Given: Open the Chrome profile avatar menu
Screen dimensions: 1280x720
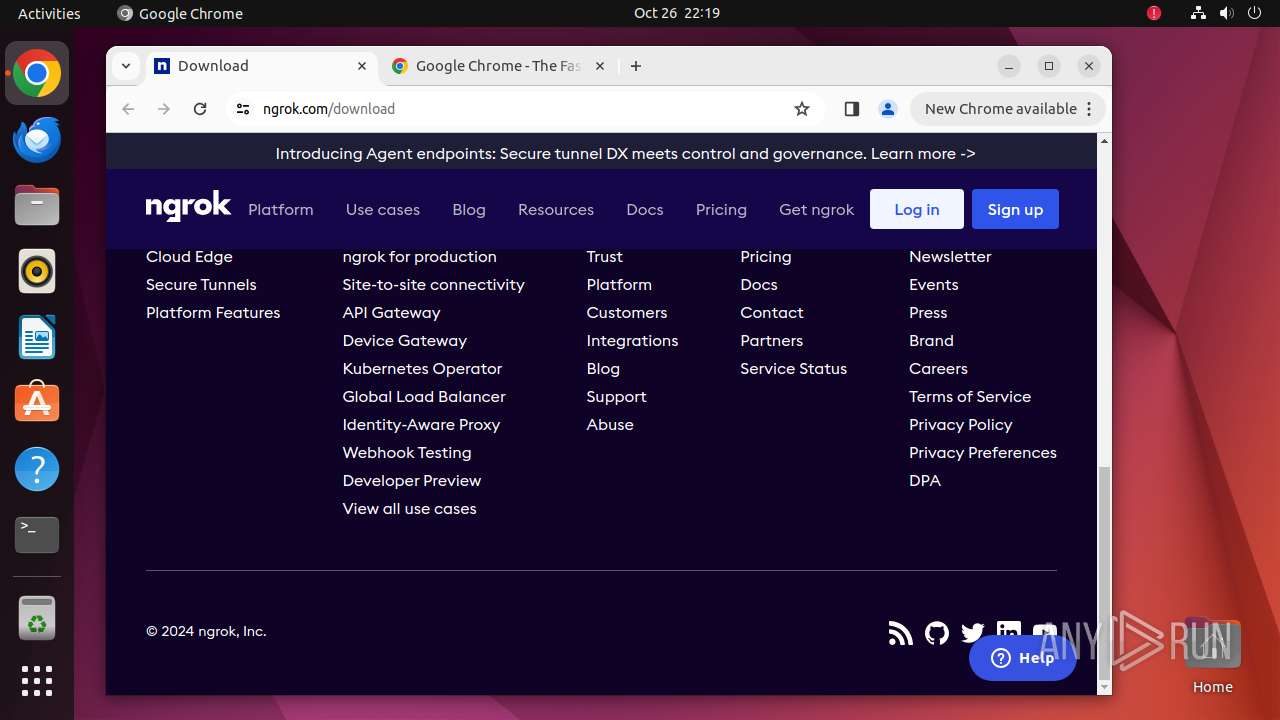Looking at the screenshot, I should click(x=887, y=109).
